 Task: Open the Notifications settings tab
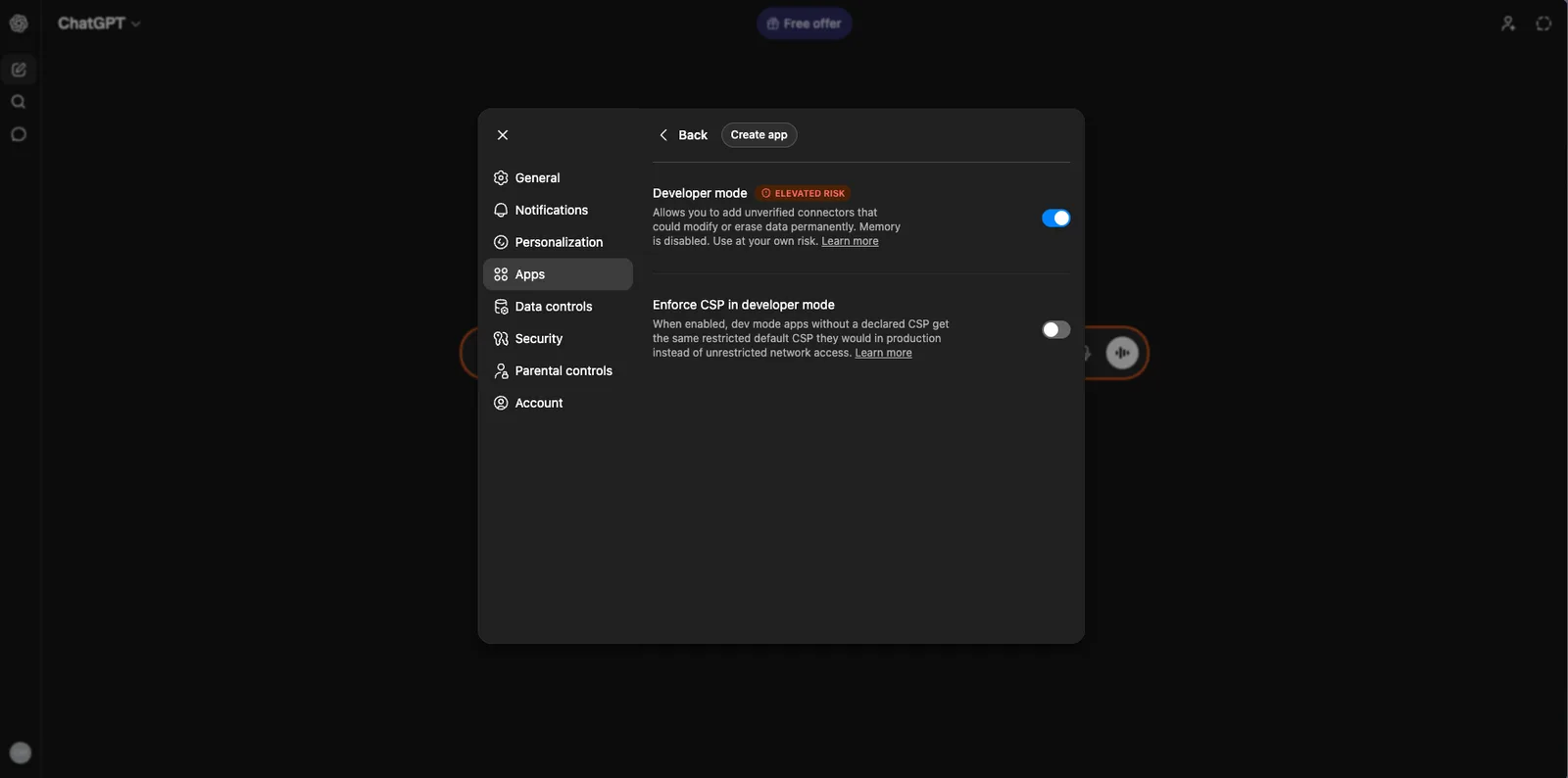(x=558, y=211)
